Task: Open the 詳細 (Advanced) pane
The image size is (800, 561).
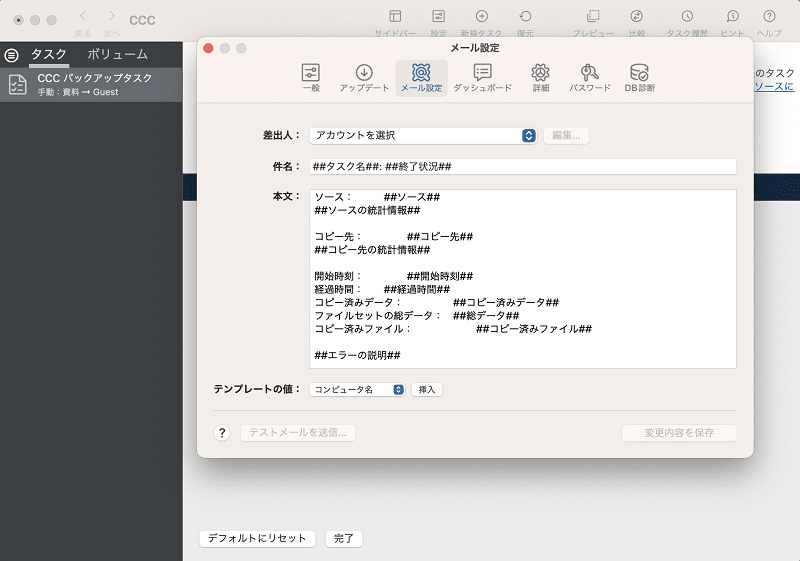Action: (540, 78)
